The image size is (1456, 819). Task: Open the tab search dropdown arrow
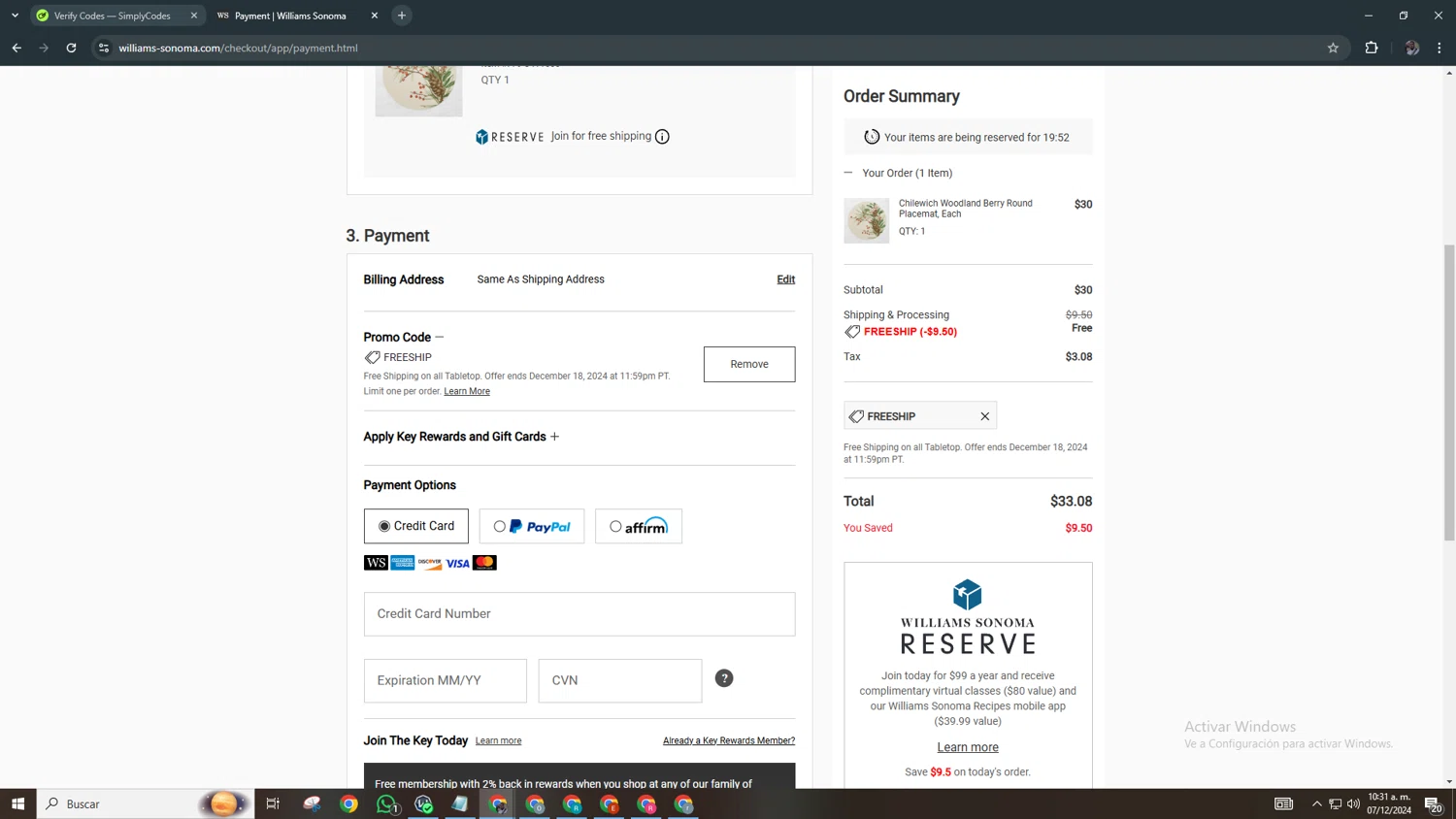[15, 16]
